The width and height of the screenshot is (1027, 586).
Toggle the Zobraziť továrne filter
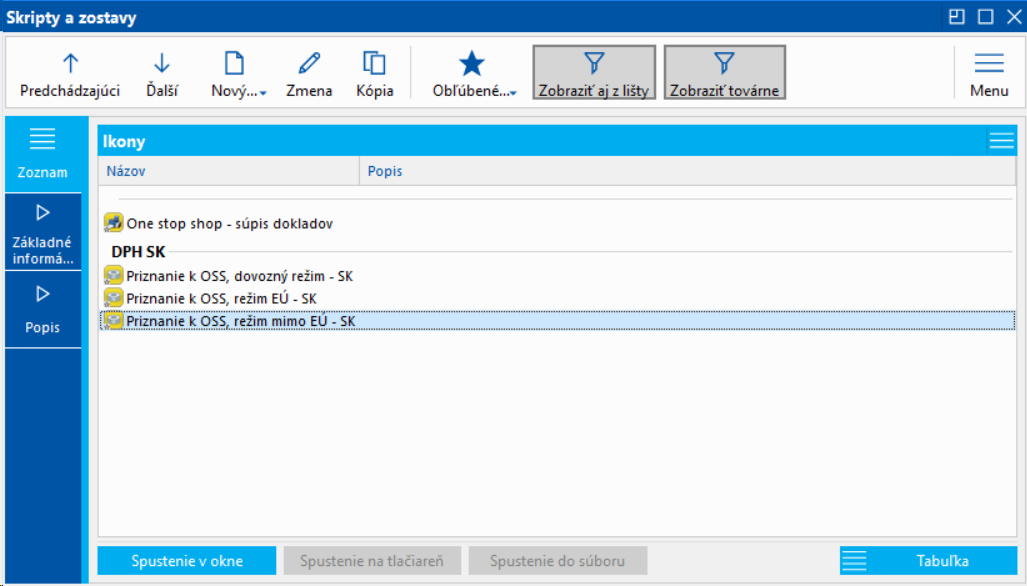[x=724, y=73]
